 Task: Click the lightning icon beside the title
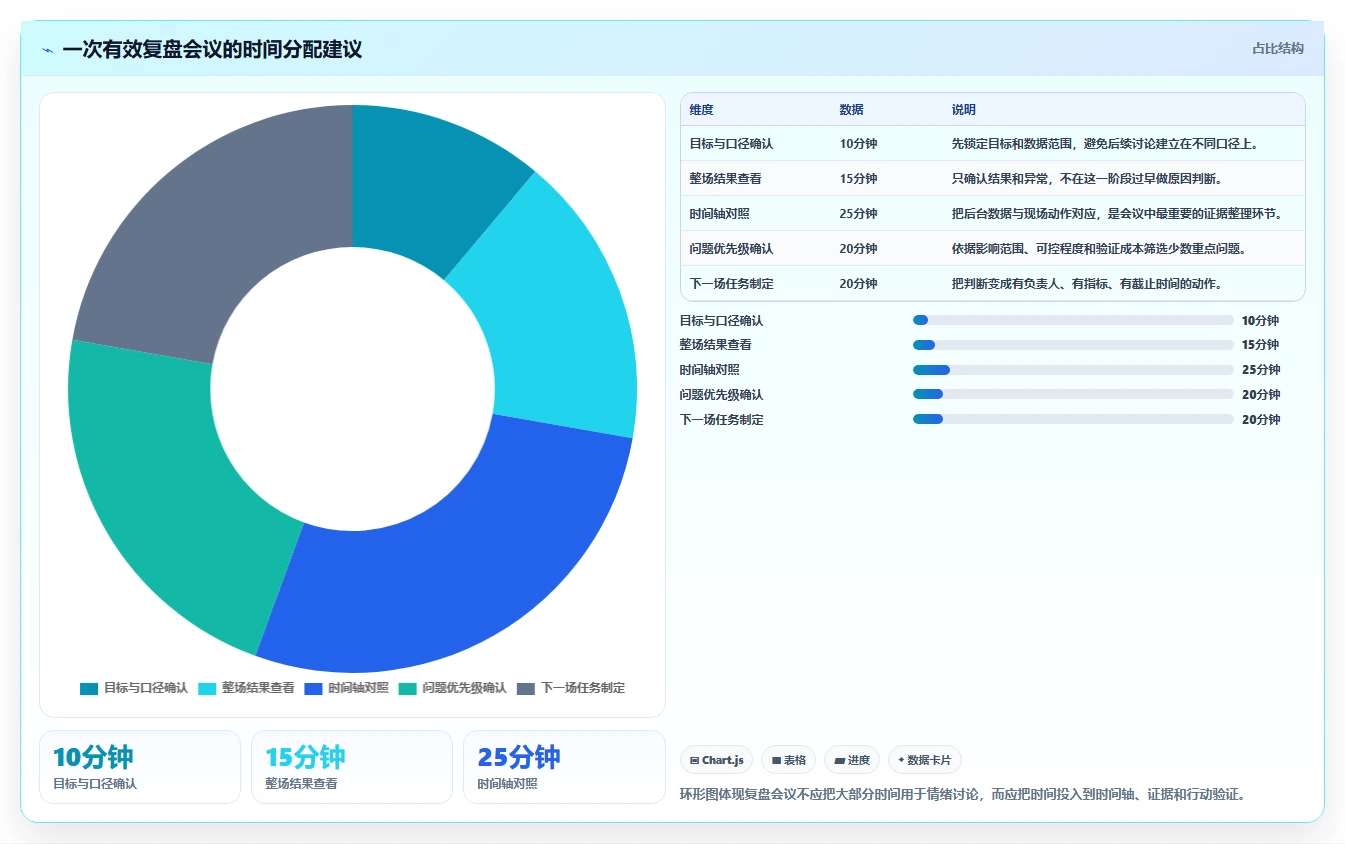[48, 50]
